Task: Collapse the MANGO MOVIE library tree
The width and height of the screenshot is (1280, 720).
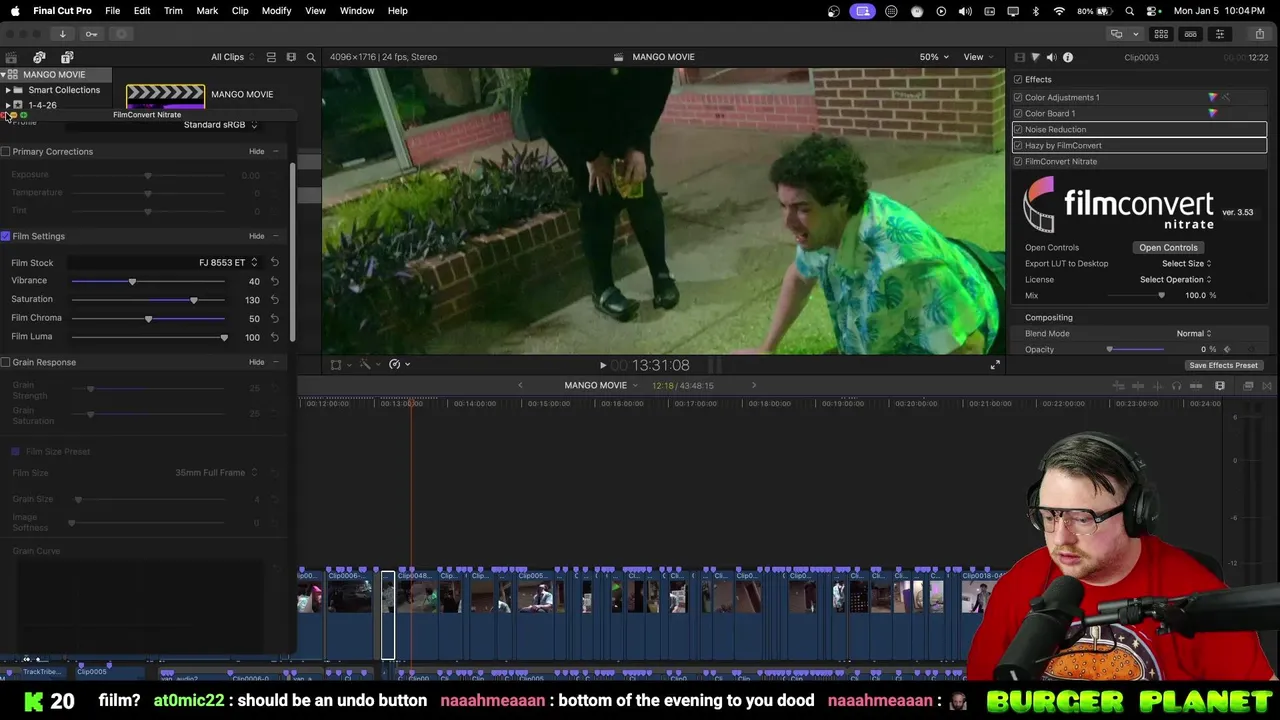Action: click(x=4, y=74)
